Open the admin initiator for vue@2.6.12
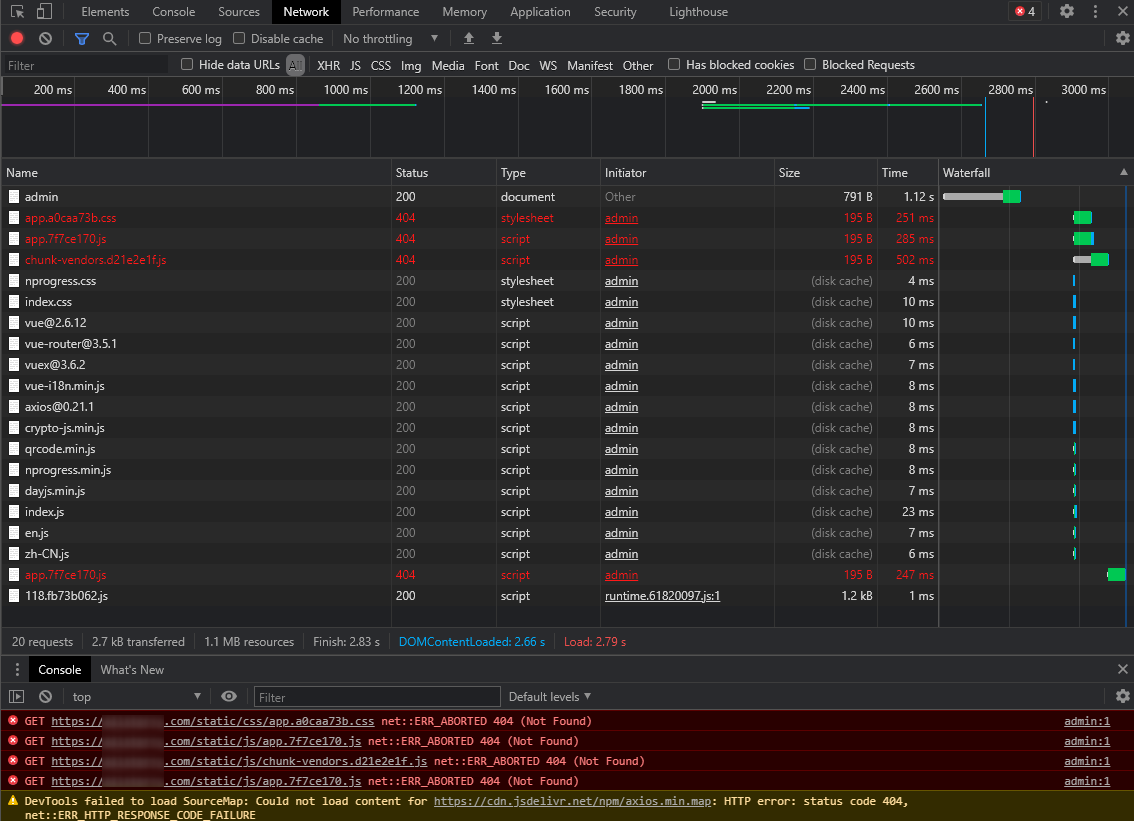 (621, 322)
